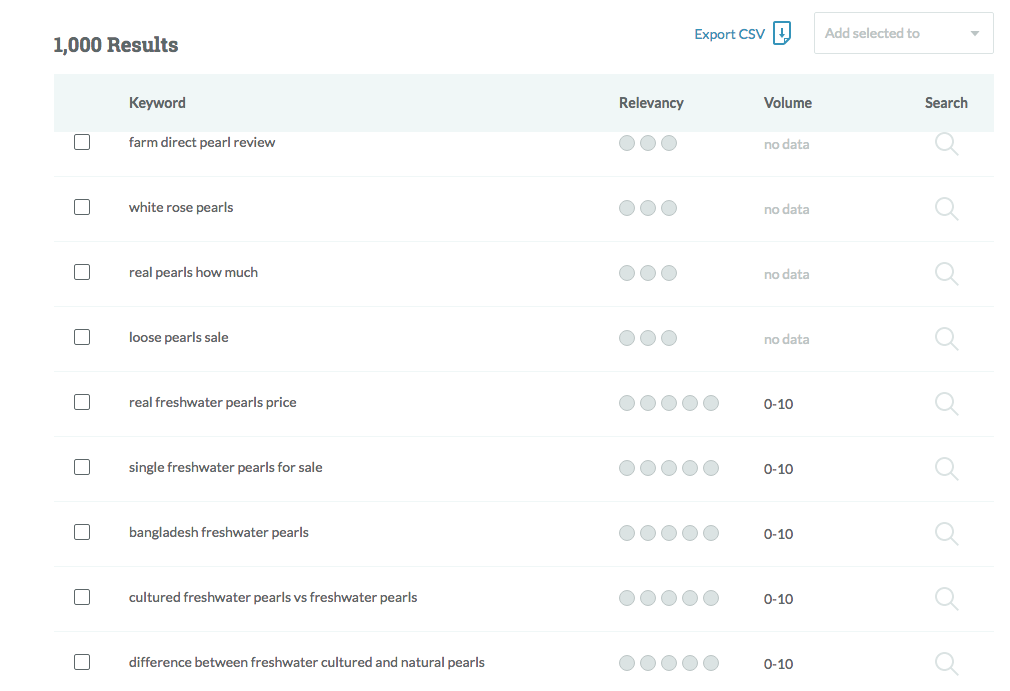Sort by the Keyword column header
Screen dimensions: 1010x691
click(157, 103)
